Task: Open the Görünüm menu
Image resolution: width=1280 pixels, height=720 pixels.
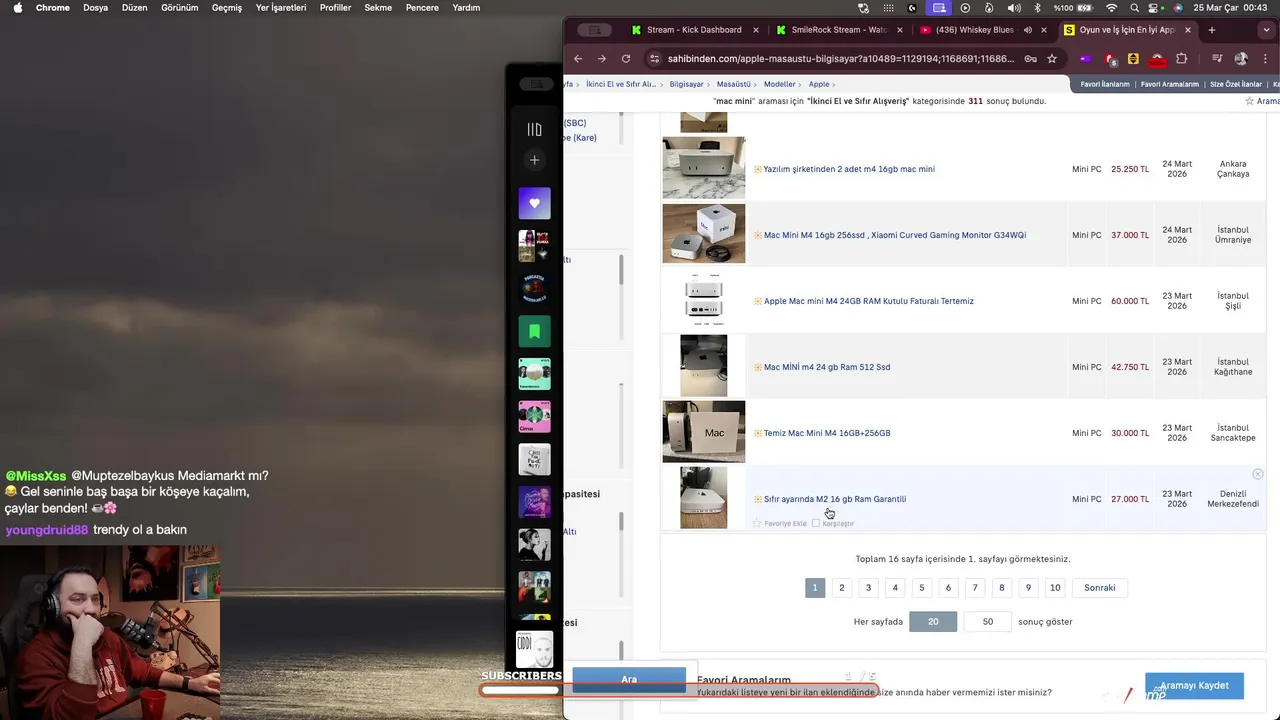Action: click(180, 7)
